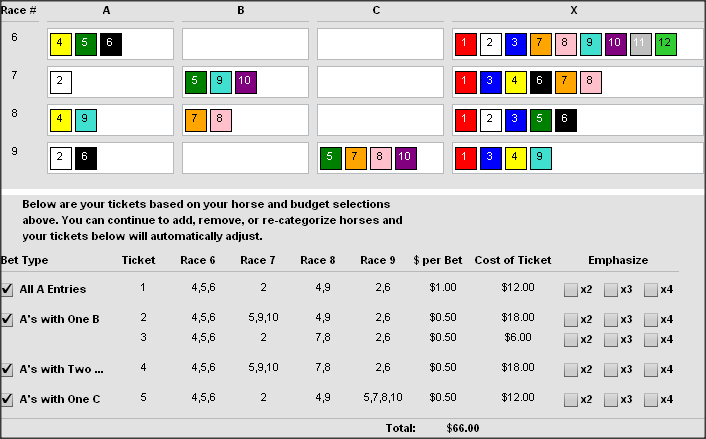Select green horse 12 in Race 6 column X
The image size is (706, 439).
pos(666,44)
